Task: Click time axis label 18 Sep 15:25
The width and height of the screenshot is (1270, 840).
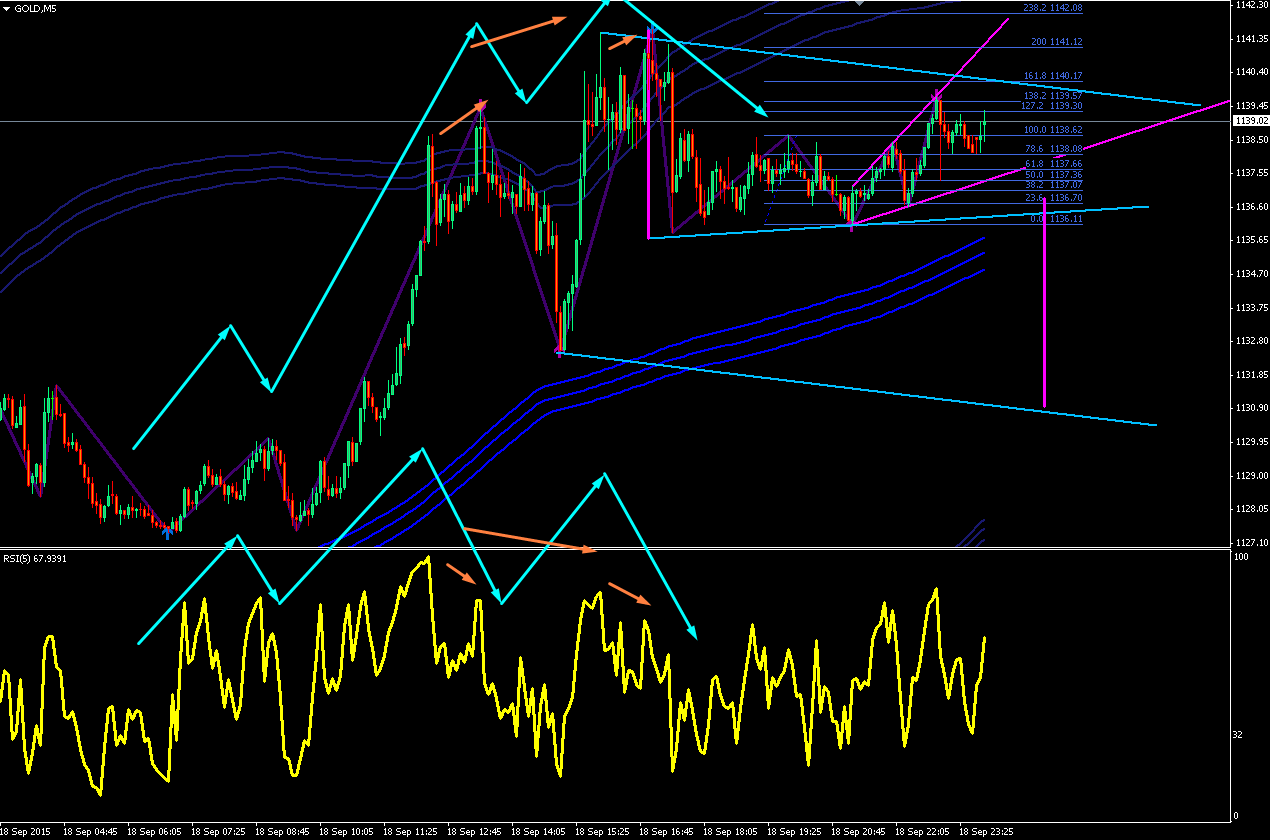Action: [603, 831]
